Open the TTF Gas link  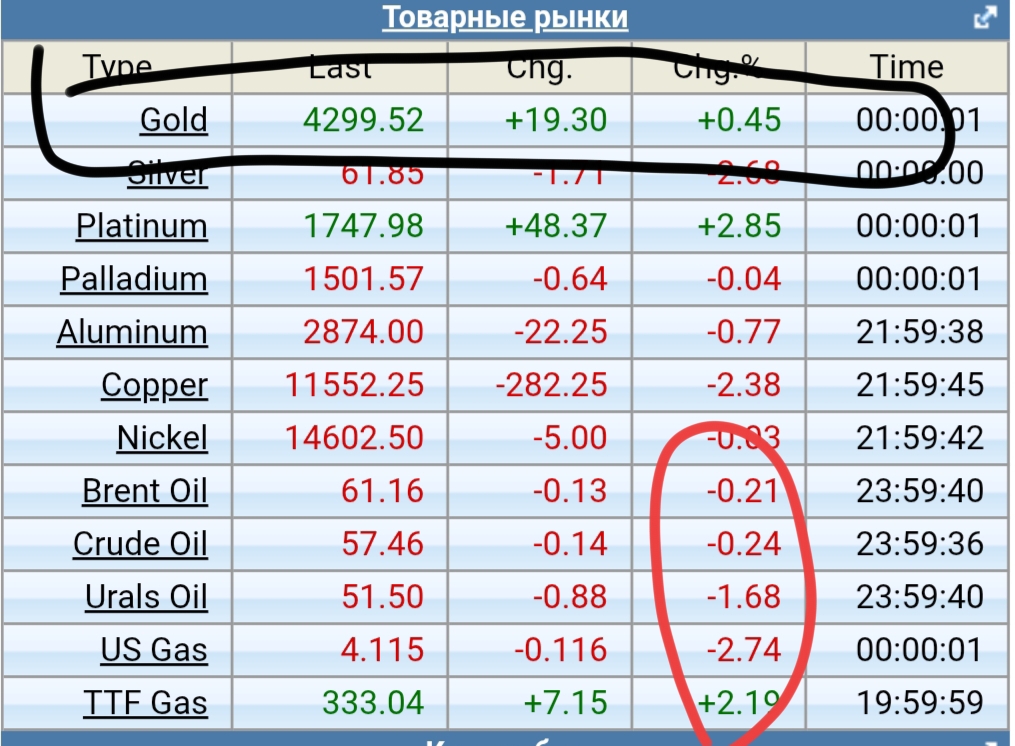click(x=145, y=703)
